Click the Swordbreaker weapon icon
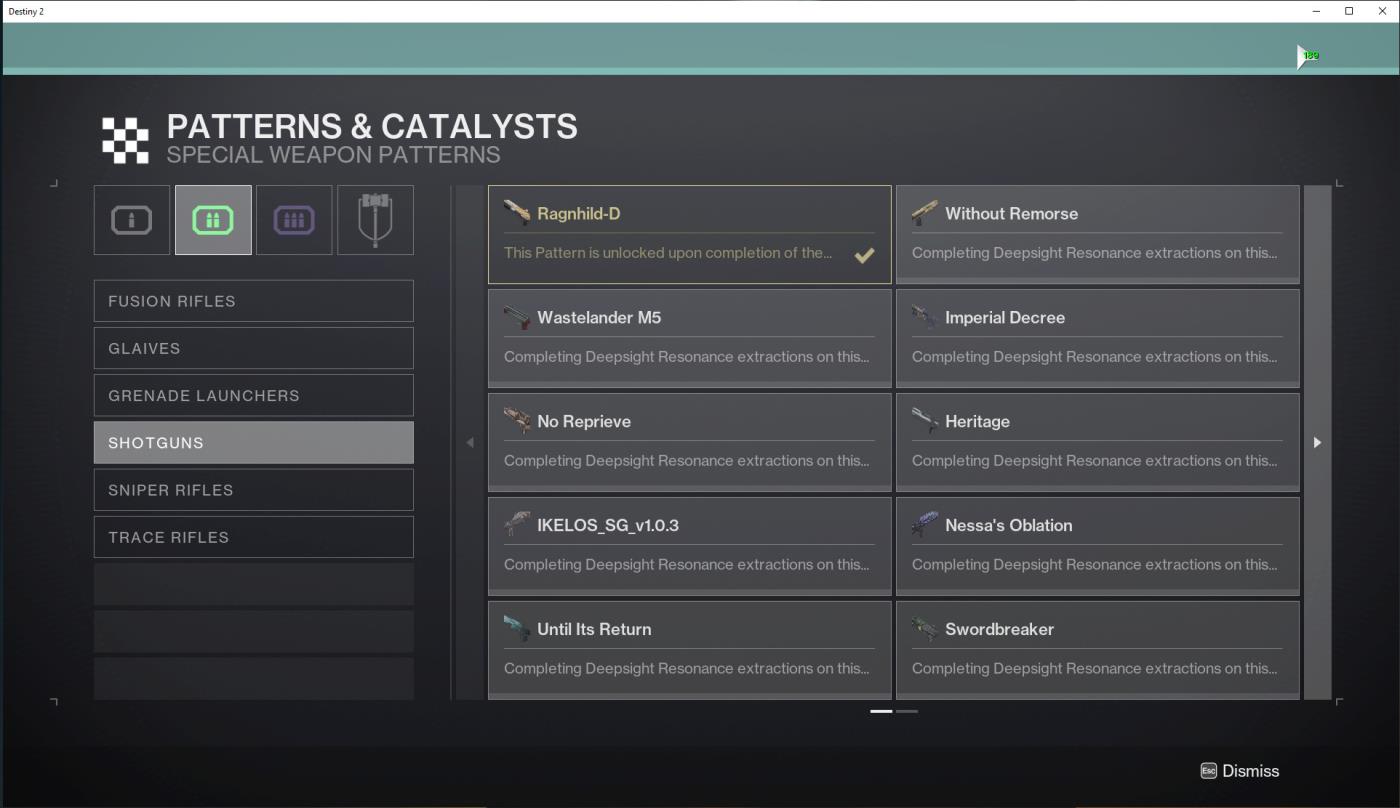Image resolution: width=1400 pixels, height=808 pixels. (x=925, y=629)
